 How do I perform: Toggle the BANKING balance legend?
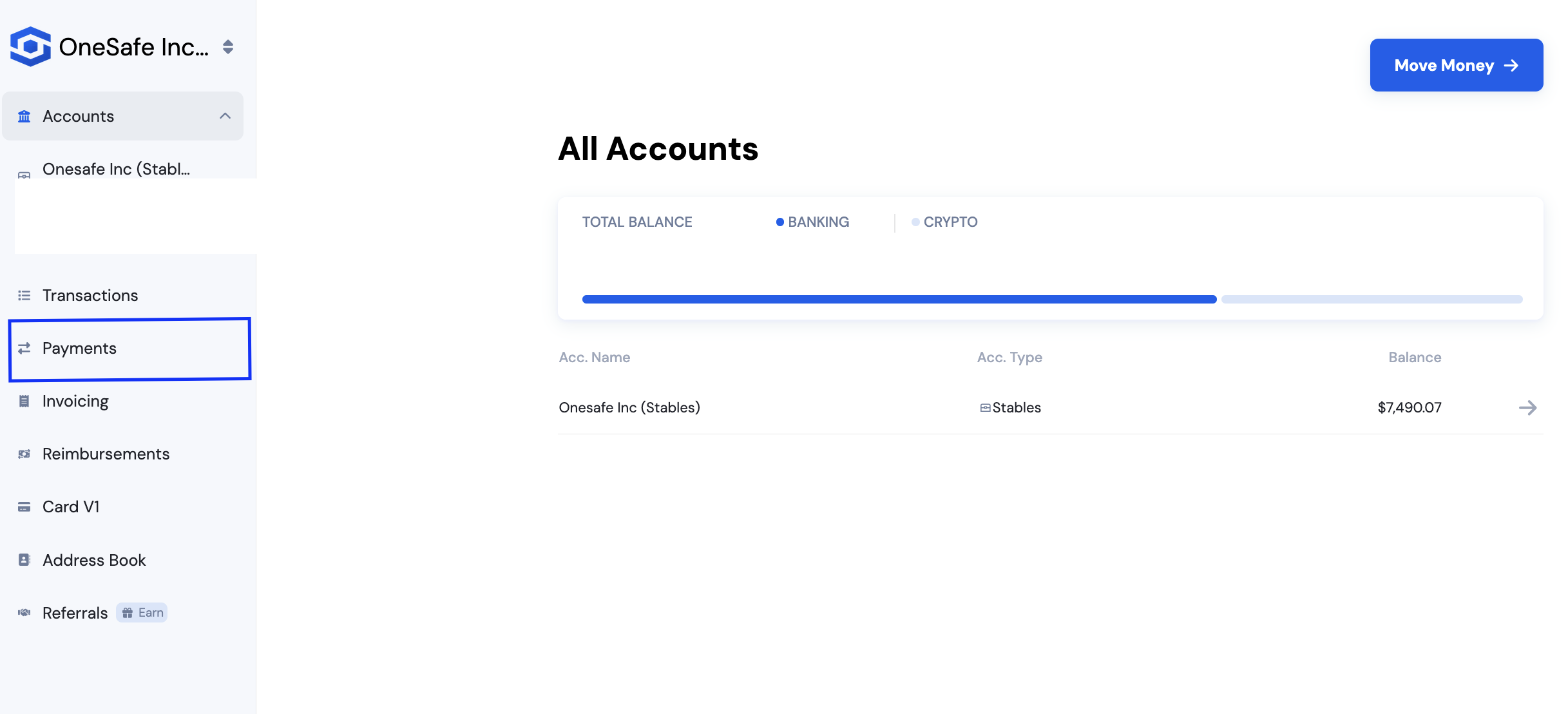(812, 222)
